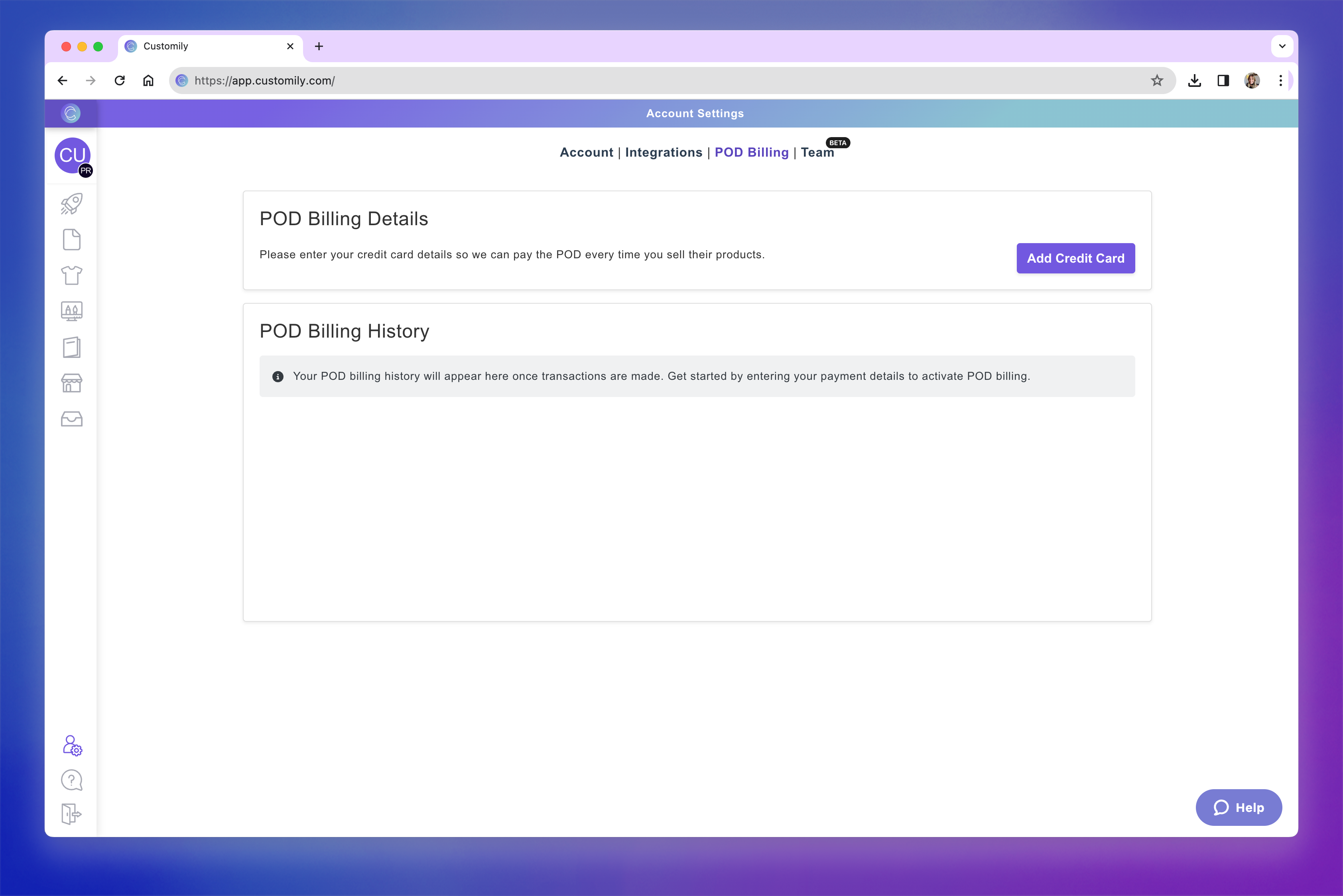Image resolution: width=1343 pixels, height=896 pixels.
Task: Open browser downloads via the download icon
Action: click(x=1194, y=81)
